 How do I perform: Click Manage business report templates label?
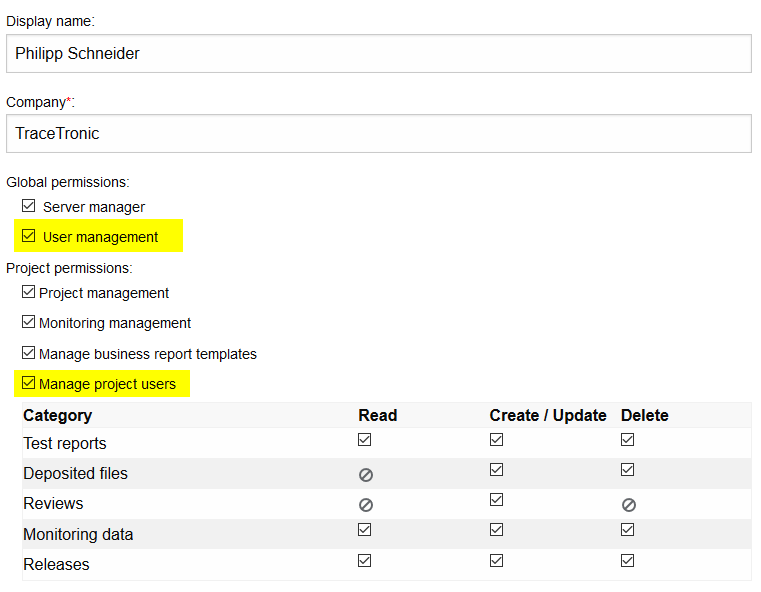148,354
